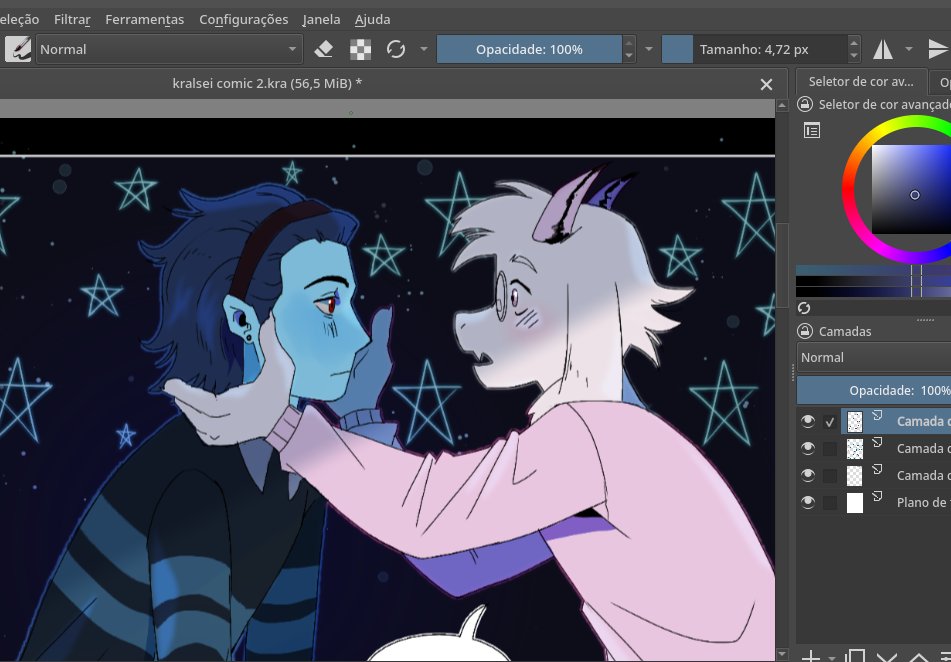Image resolution: width=951 pixels, height=662 pixels.
Task: Lock the Camadas docker
Action: point(805,331)
